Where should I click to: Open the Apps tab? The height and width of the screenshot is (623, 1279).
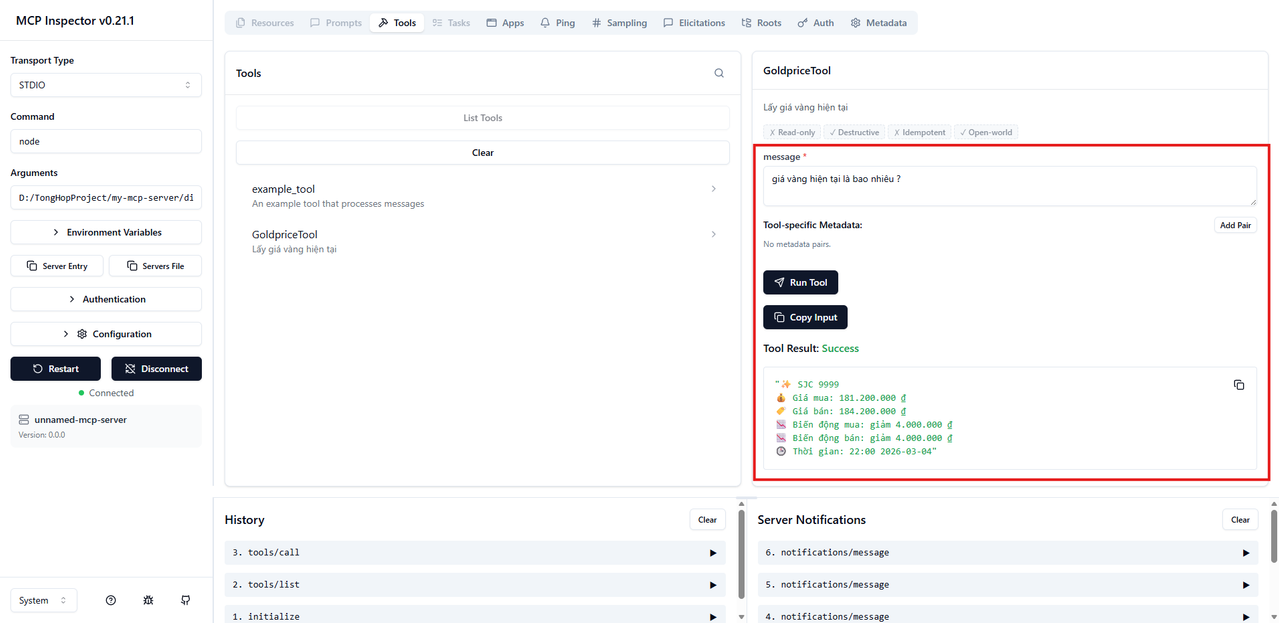click(504, 23)
